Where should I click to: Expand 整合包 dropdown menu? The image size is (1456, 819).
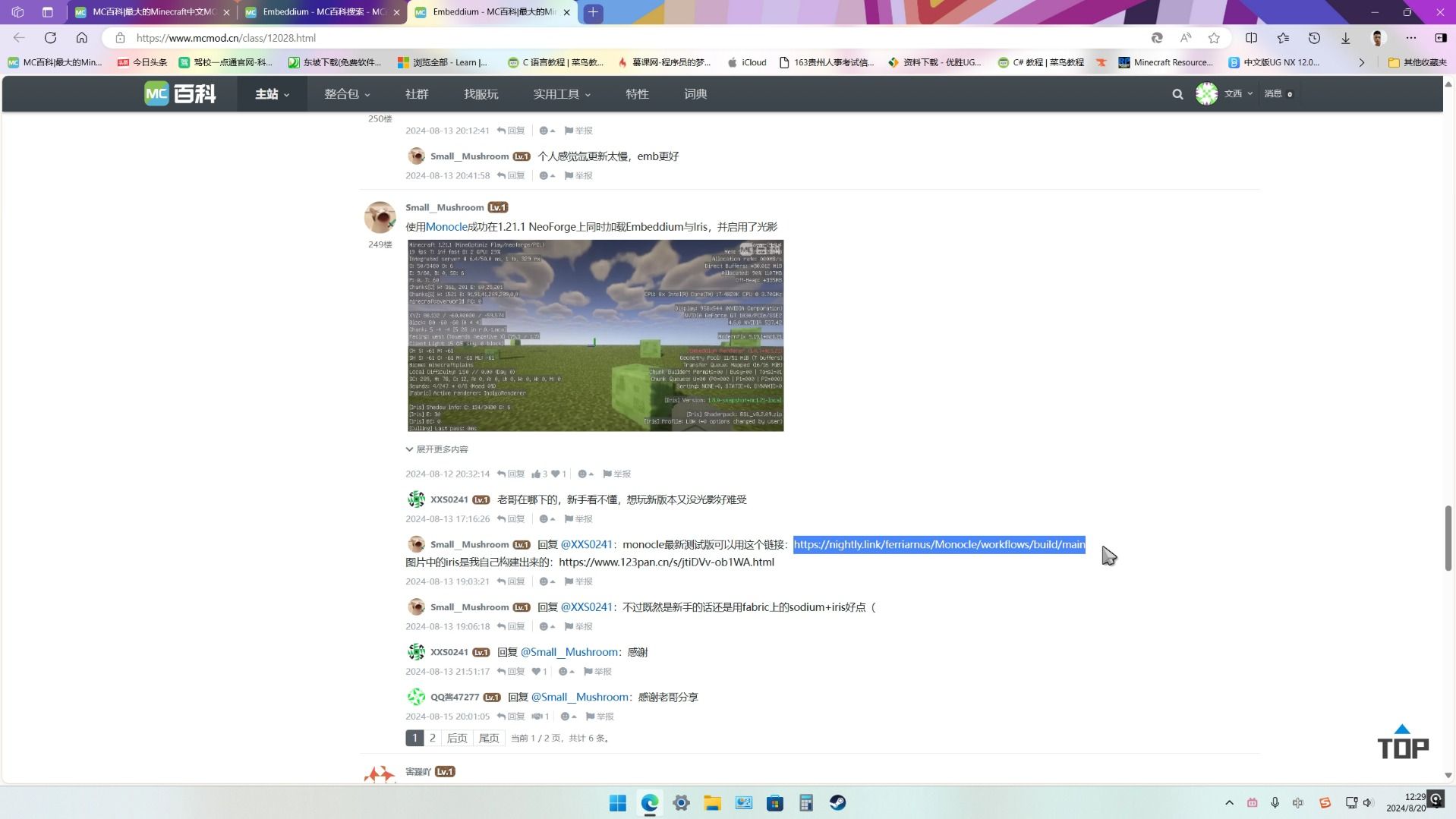347,94
